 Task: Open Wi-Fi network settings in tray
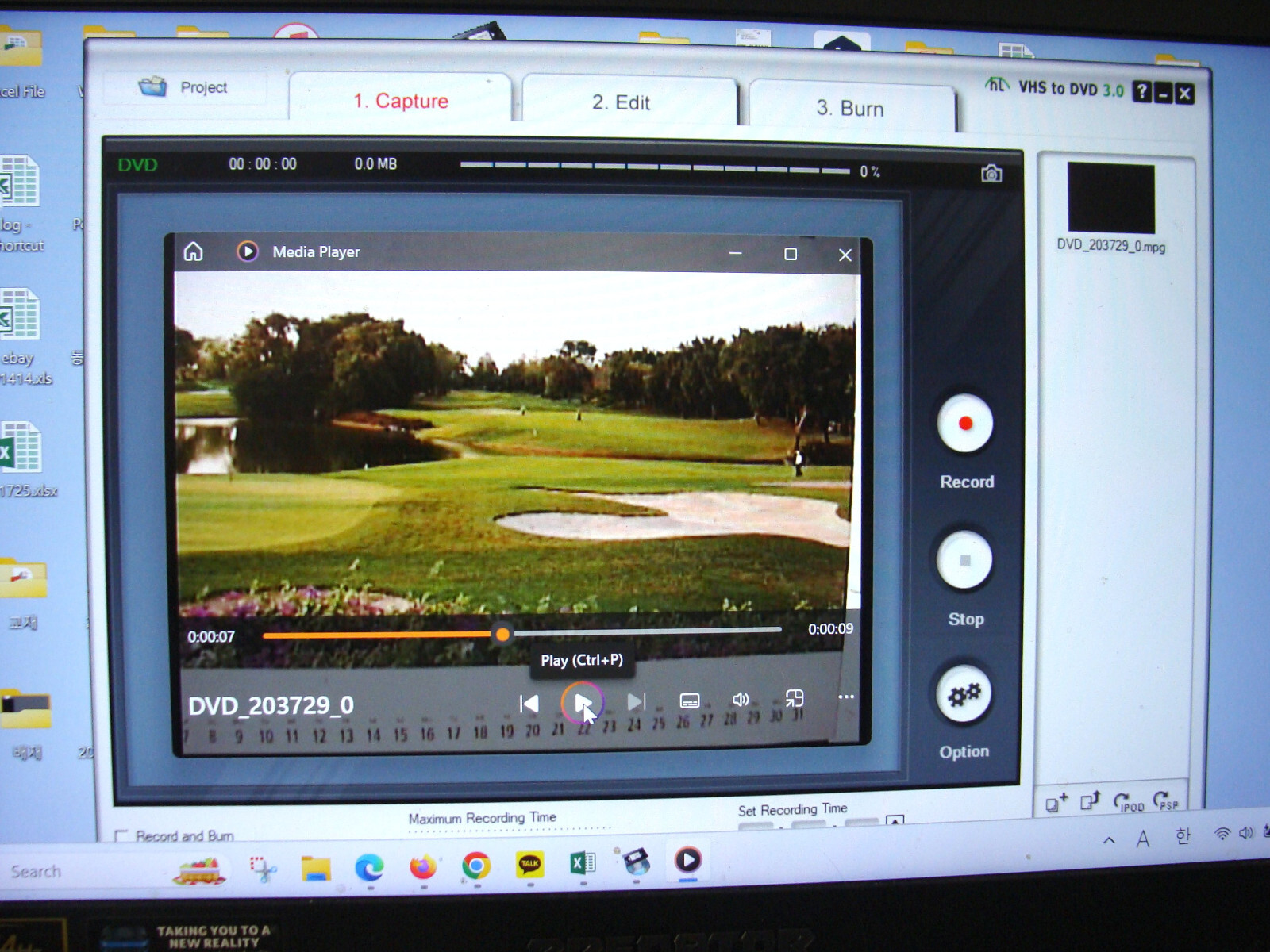[x=1222, y=834]
